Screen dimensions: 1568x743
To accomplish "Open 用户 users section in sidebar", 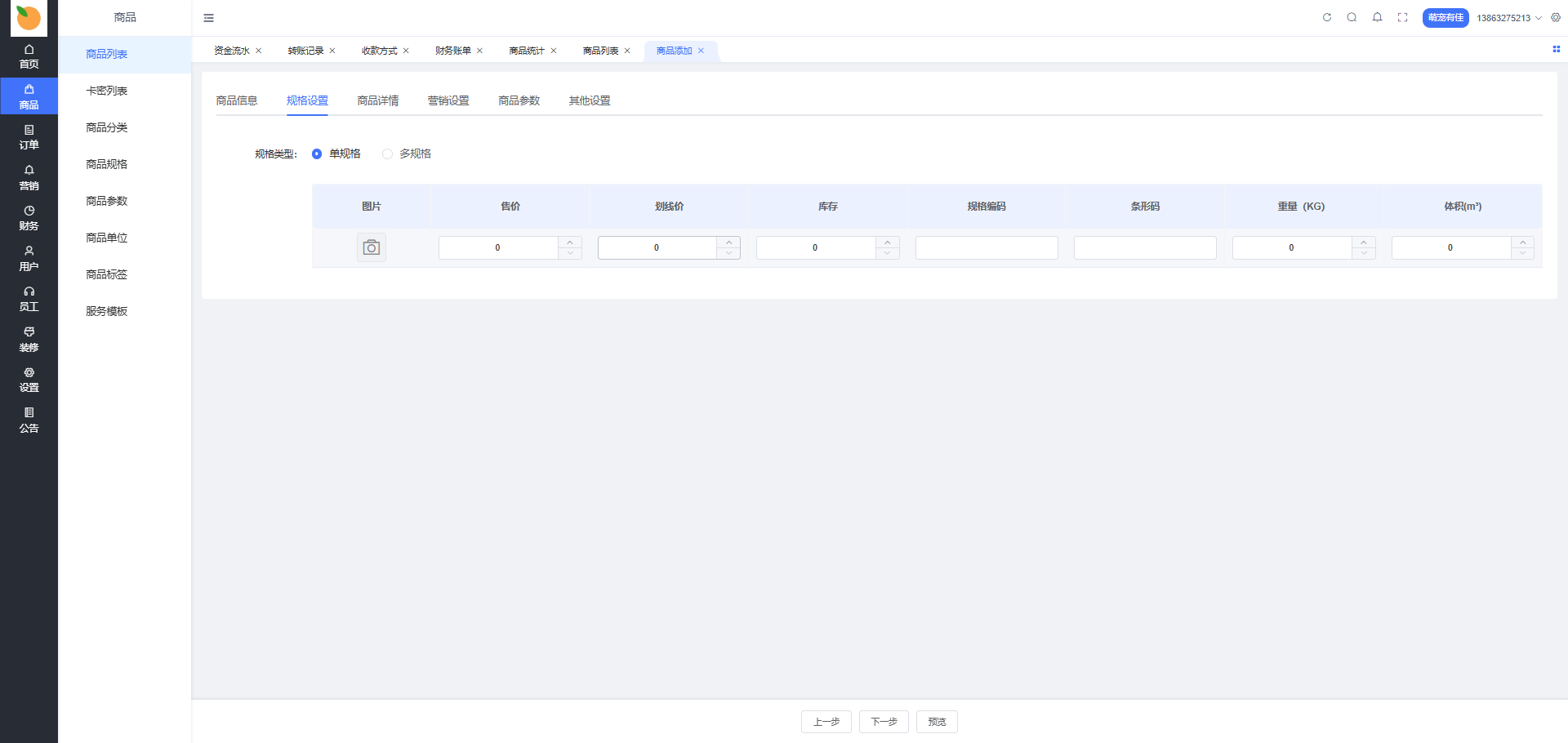I will [29, 259].
